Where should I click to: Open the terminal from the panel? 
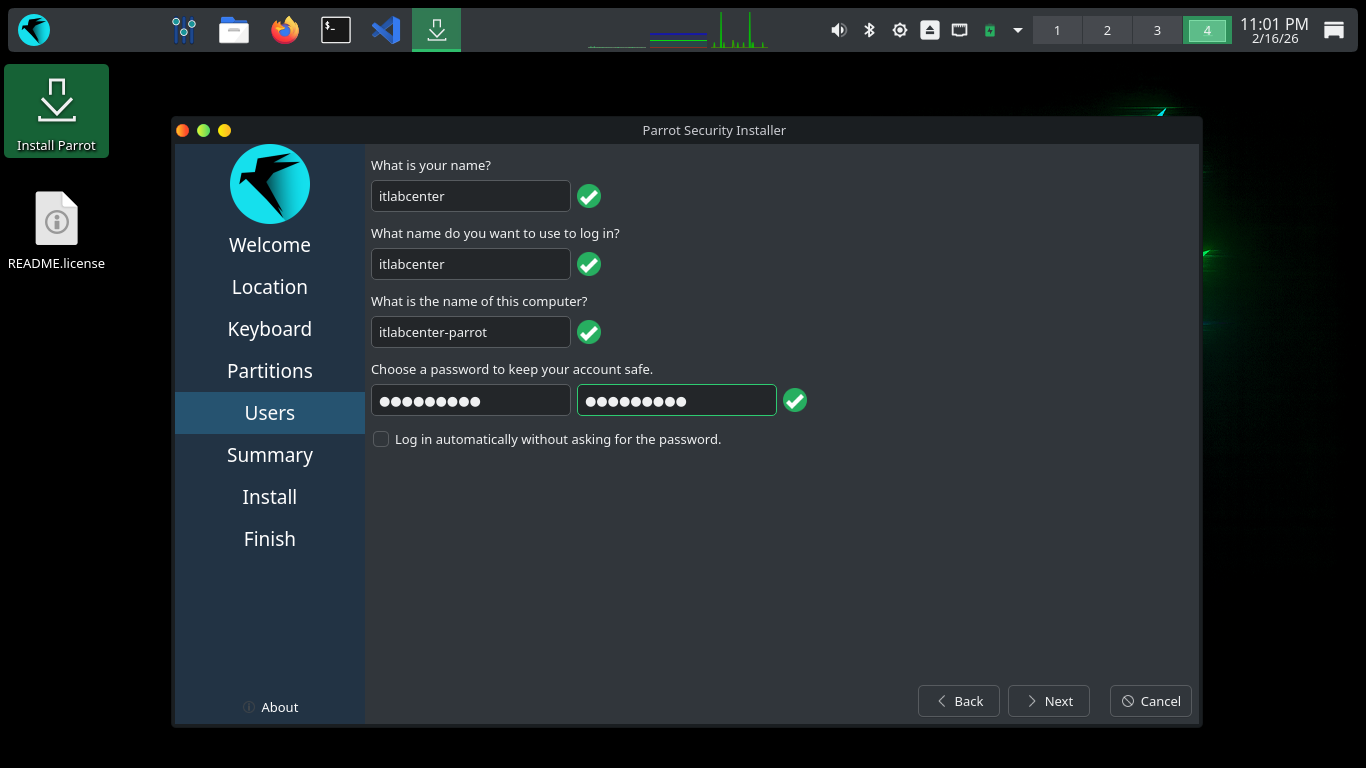(x=335, y=30)
